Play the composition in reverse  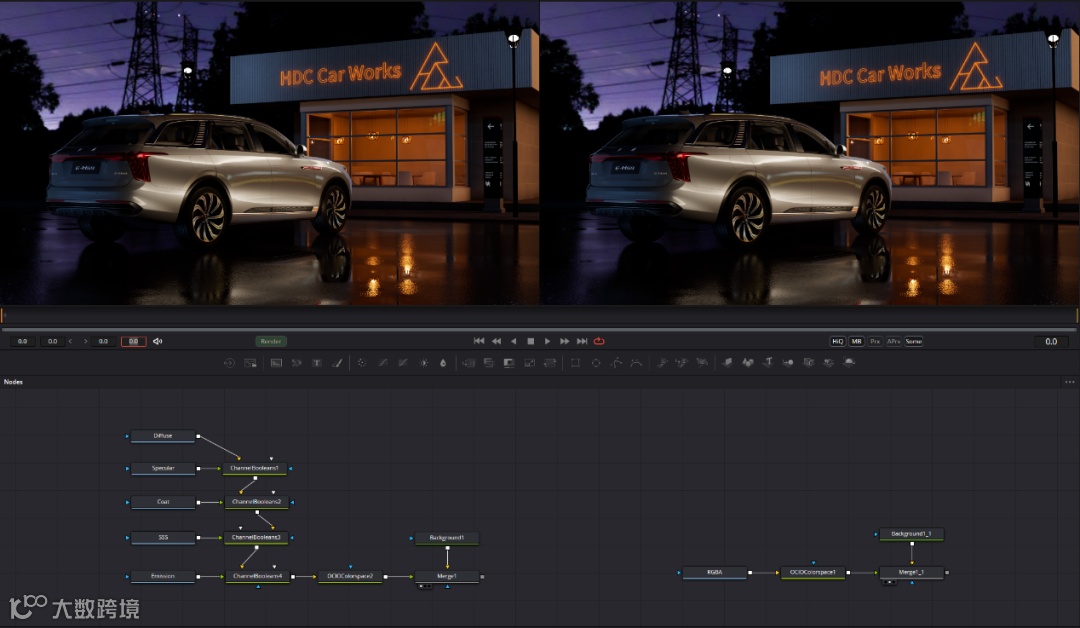(513, 341)
